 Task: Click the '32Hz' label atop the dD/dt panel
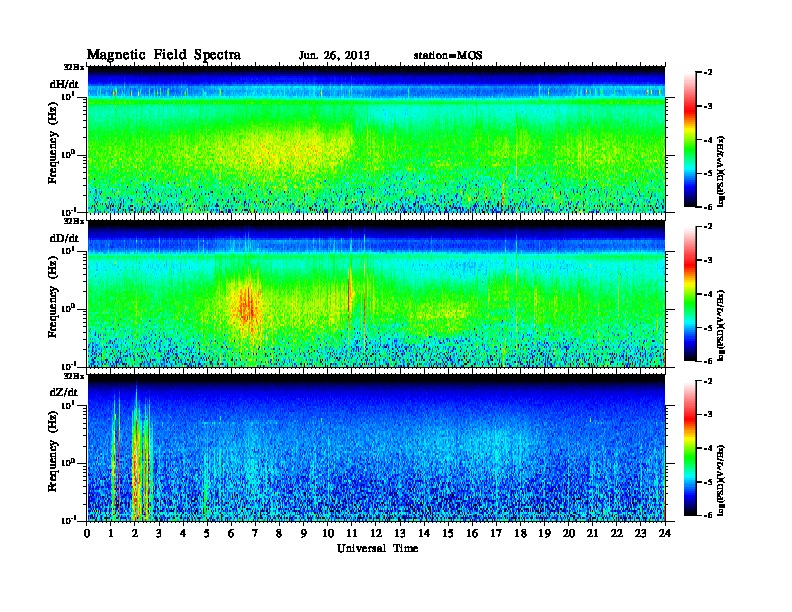(74, 221)
